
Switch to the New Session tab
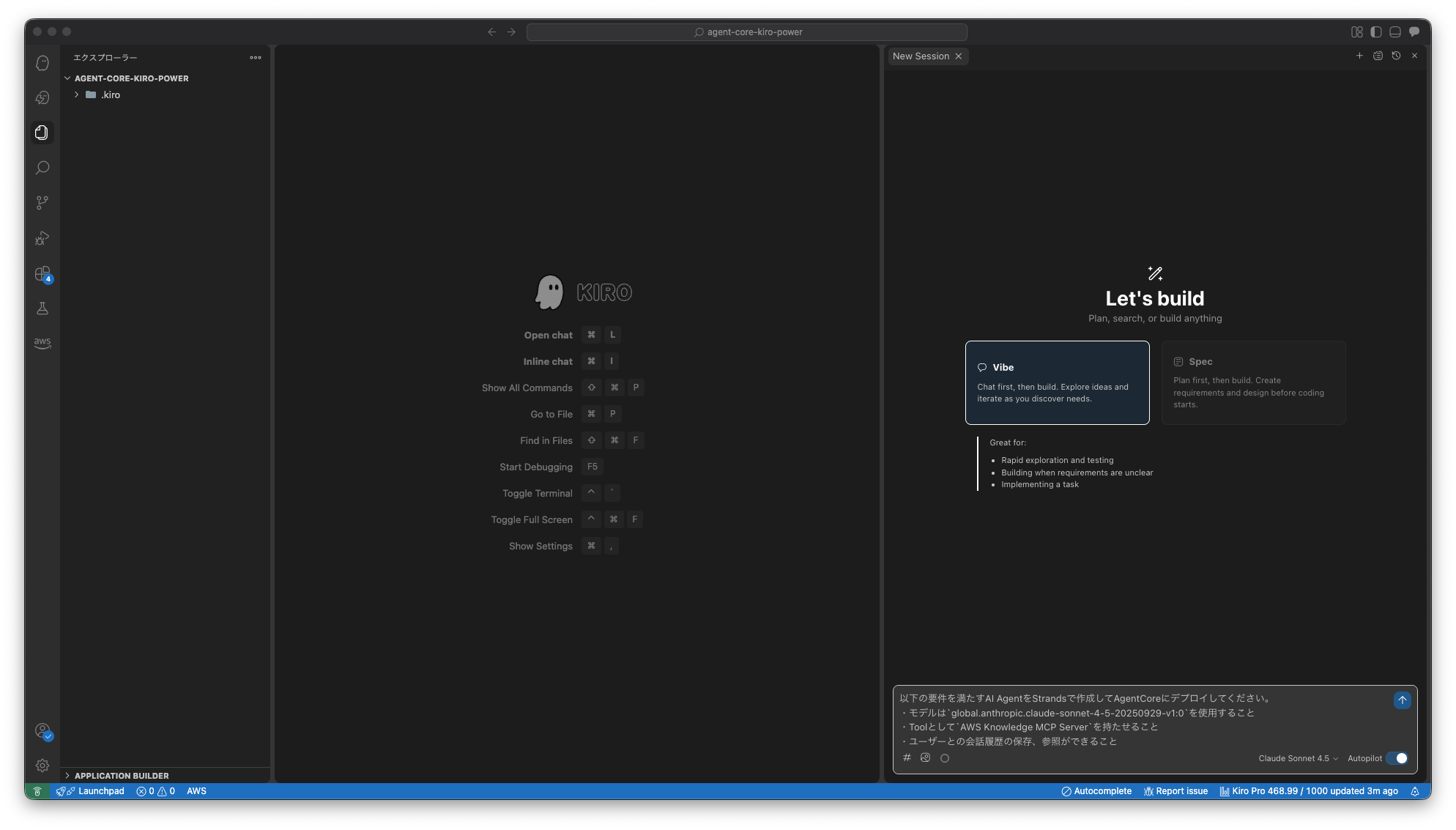pos(921,56)
